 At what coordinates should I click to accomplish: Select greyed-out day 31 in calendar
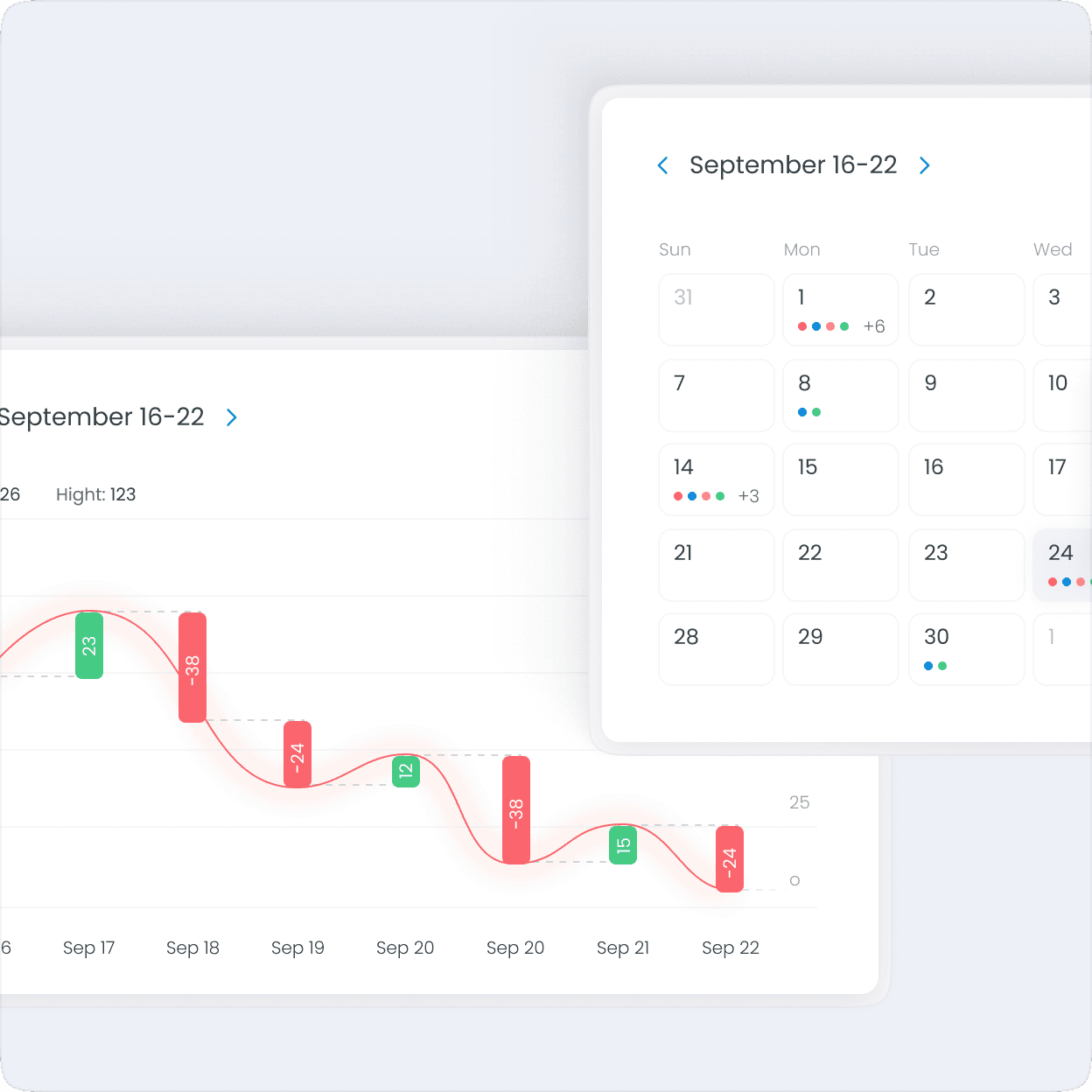click(716, 309)
